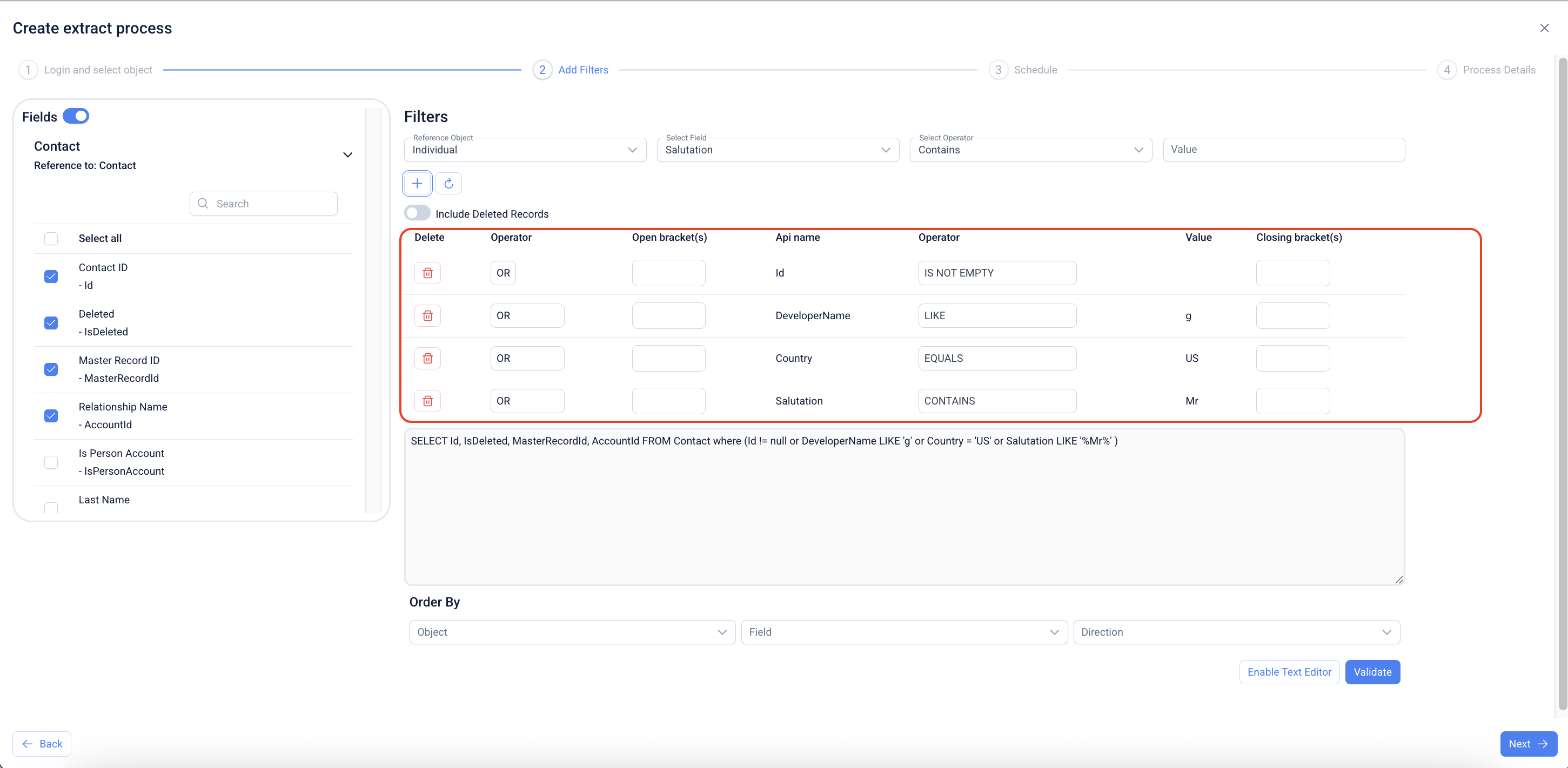
Task: Check the Is Person Account checkbox
Action: point(51,462)
